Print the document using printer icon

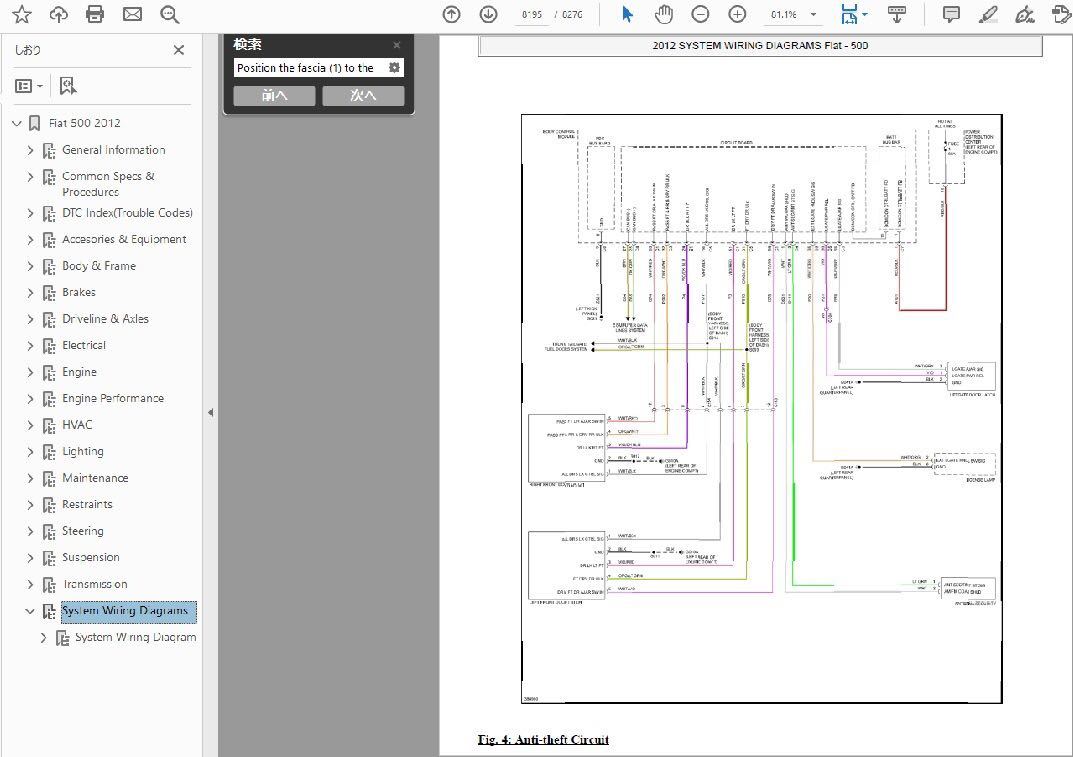pos(95,14)
